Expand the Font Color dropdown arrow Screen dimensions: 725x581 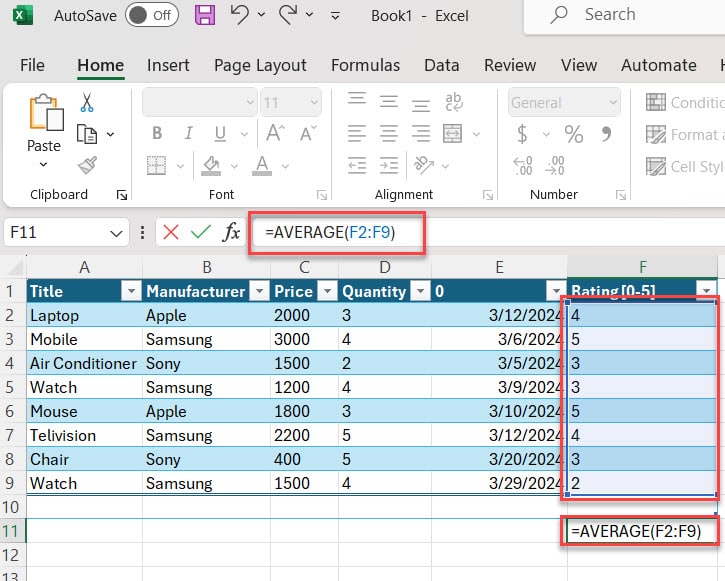pyautogui.click(x=285, y=166)
